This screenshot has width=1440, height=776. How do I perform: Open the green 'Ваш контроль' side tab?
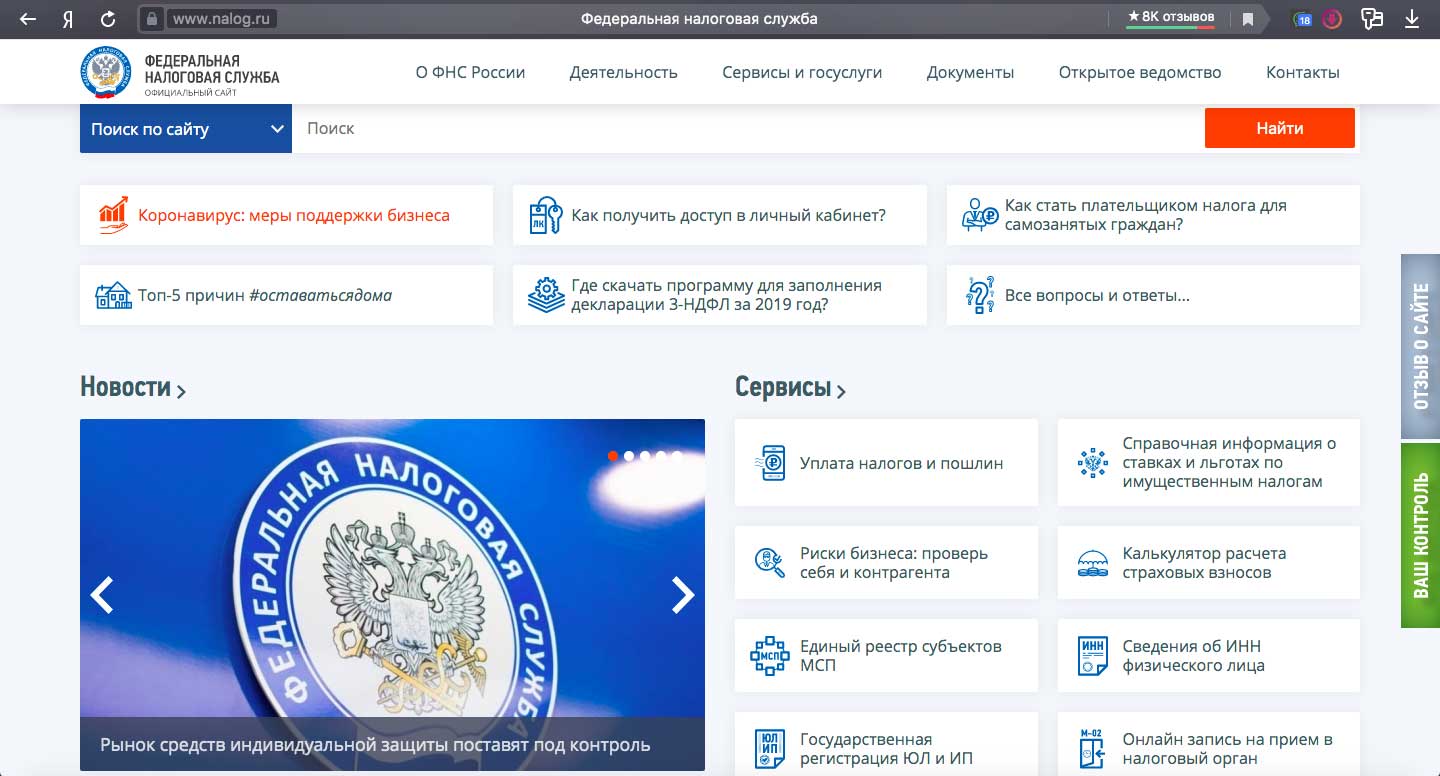[x=1420, y=536]
